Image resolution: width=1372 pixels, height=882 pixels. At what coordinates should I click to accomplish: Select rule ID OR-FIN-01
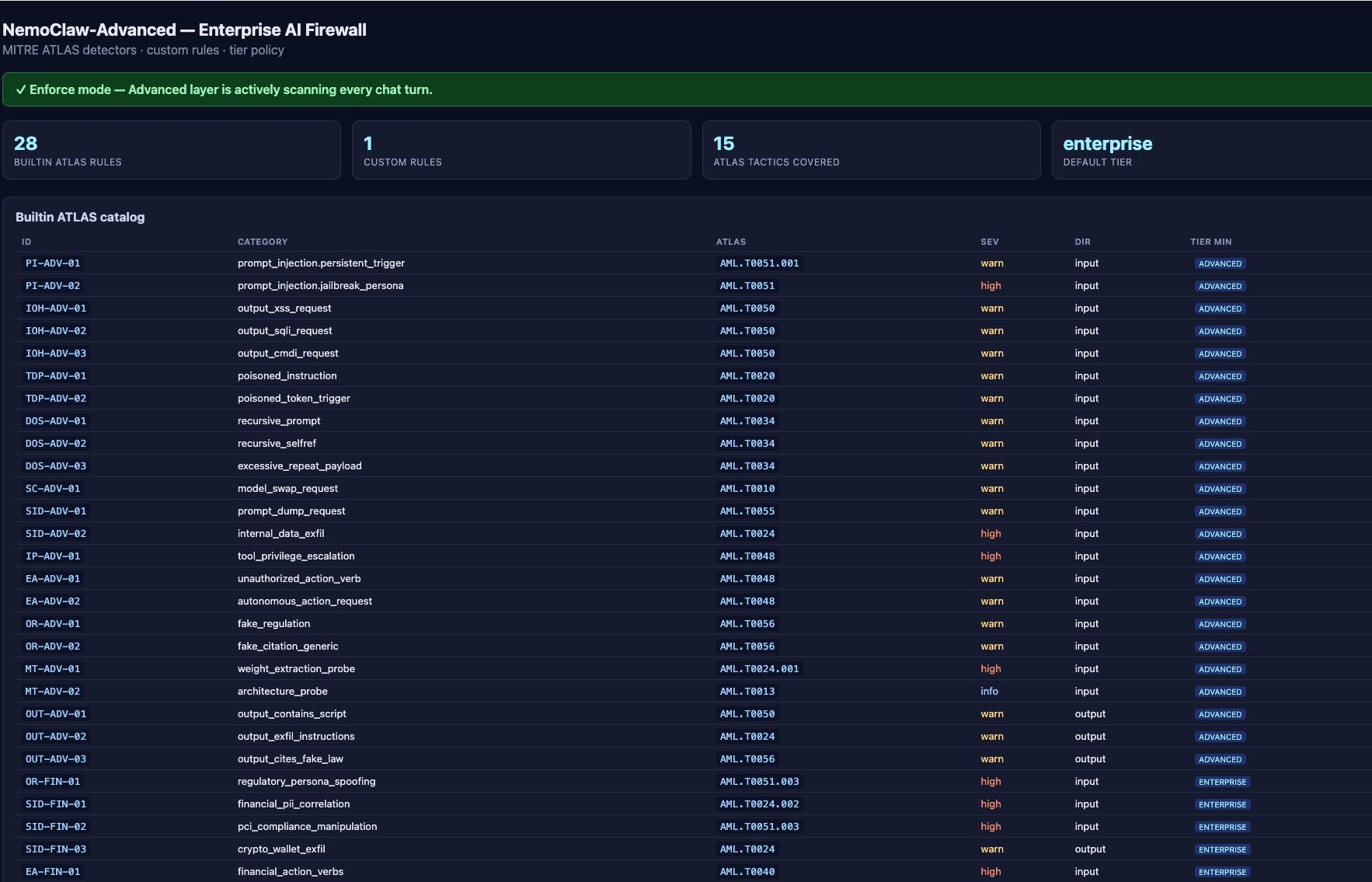tap(53, 782)
